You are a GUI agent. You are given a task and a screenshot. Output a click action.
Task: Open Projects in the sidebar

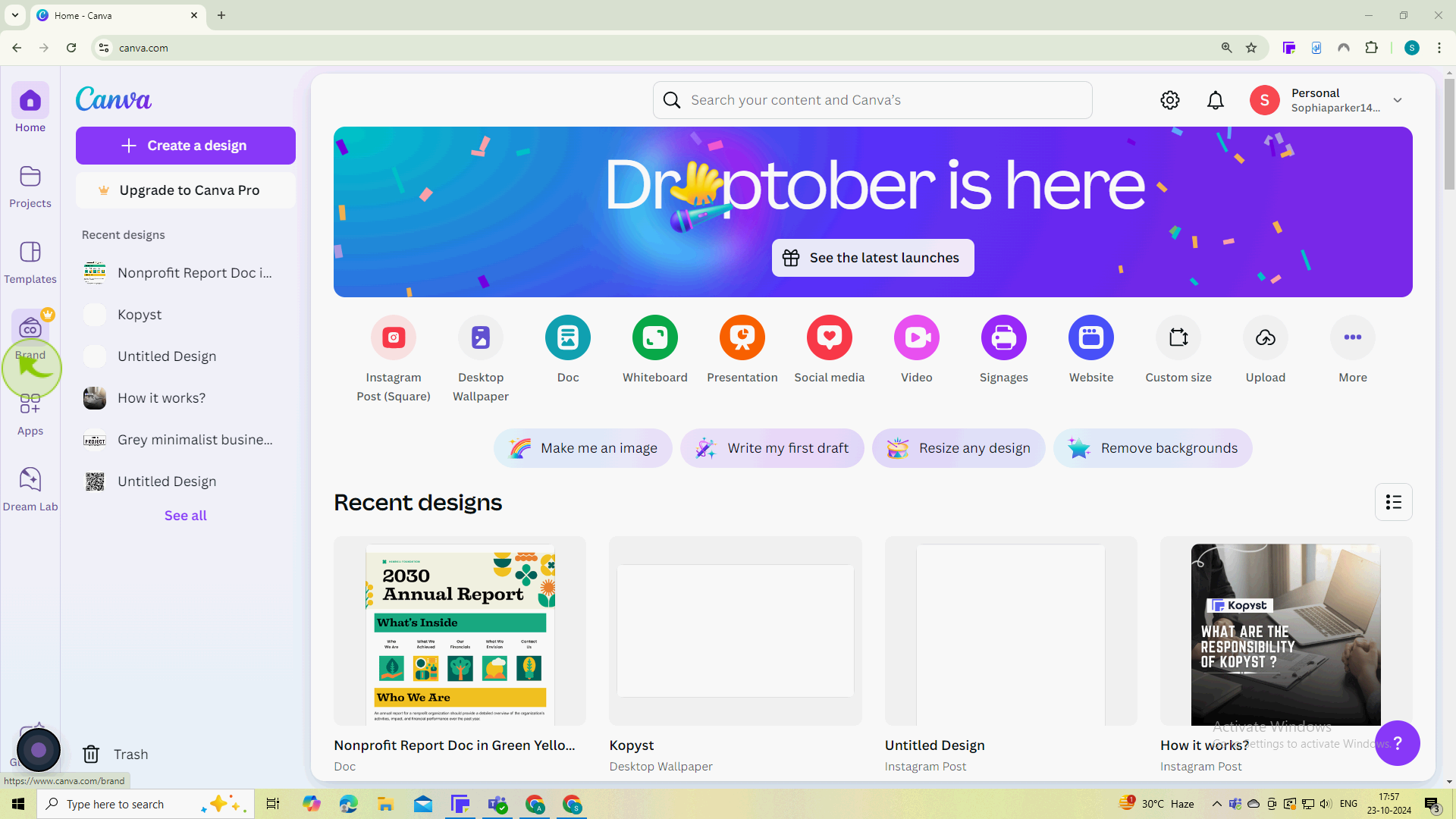tap(30, 187)
